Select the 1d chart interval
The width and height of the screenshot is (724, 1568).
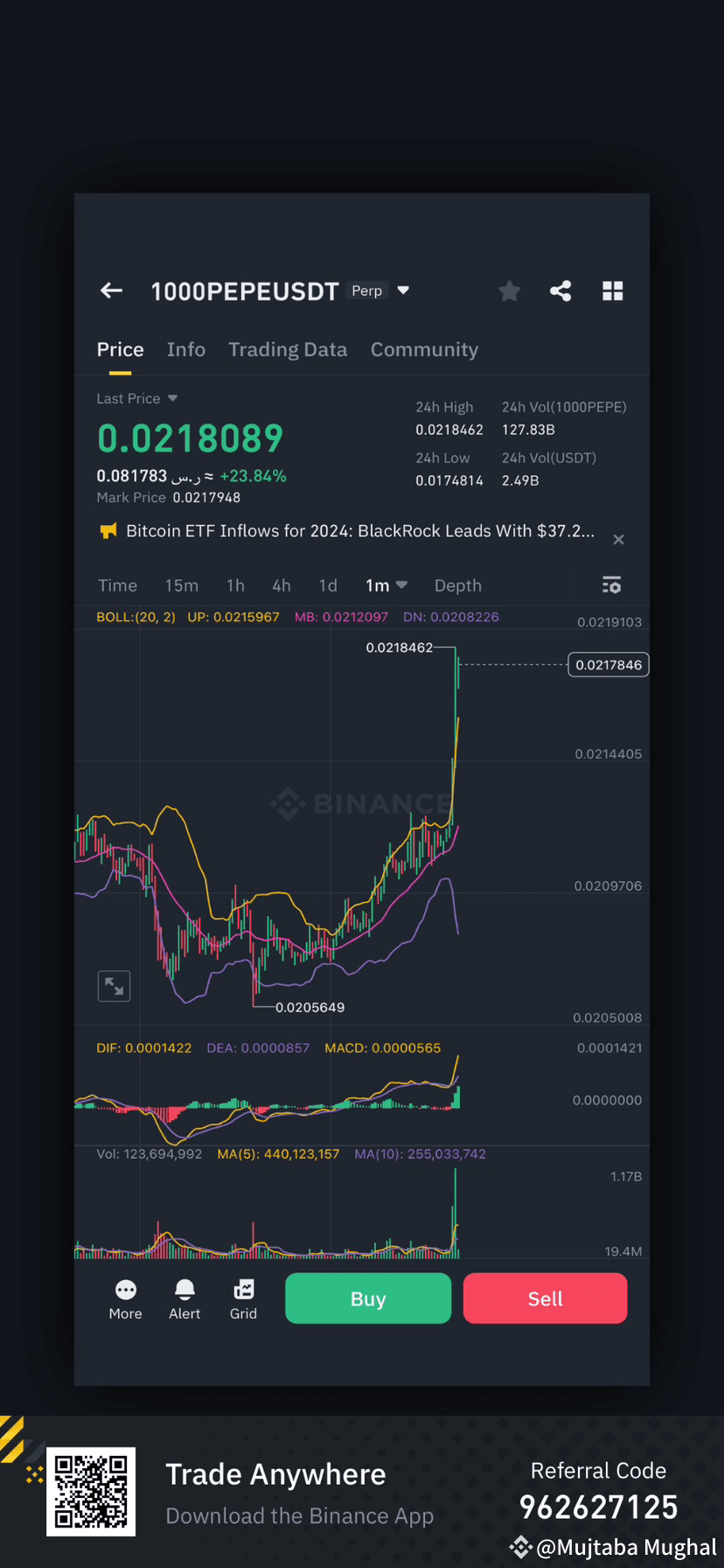point(328,585)
